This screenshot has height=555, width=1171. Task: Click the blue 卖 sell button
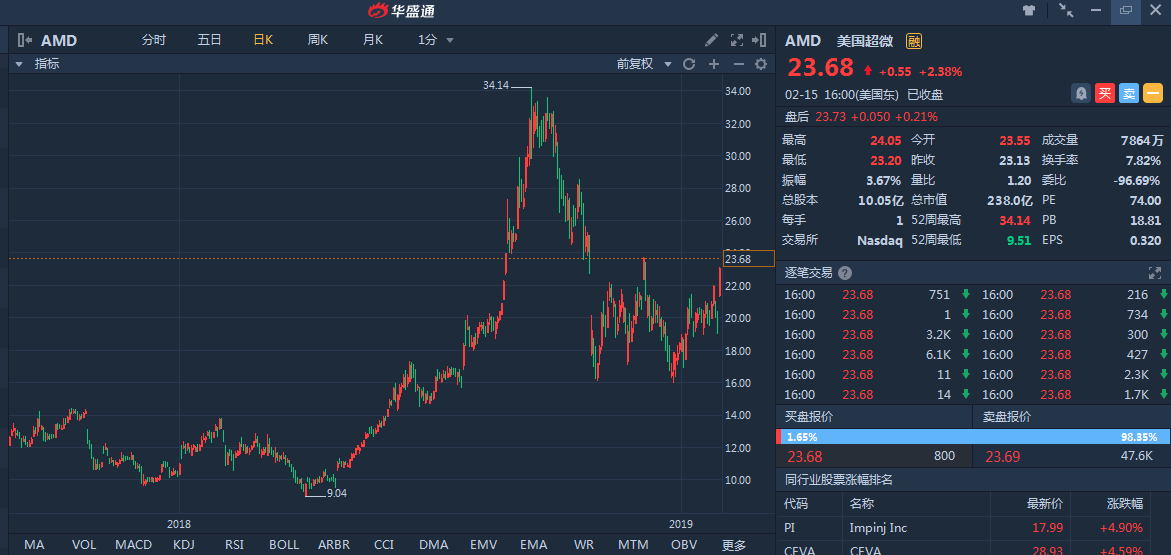1129,93
